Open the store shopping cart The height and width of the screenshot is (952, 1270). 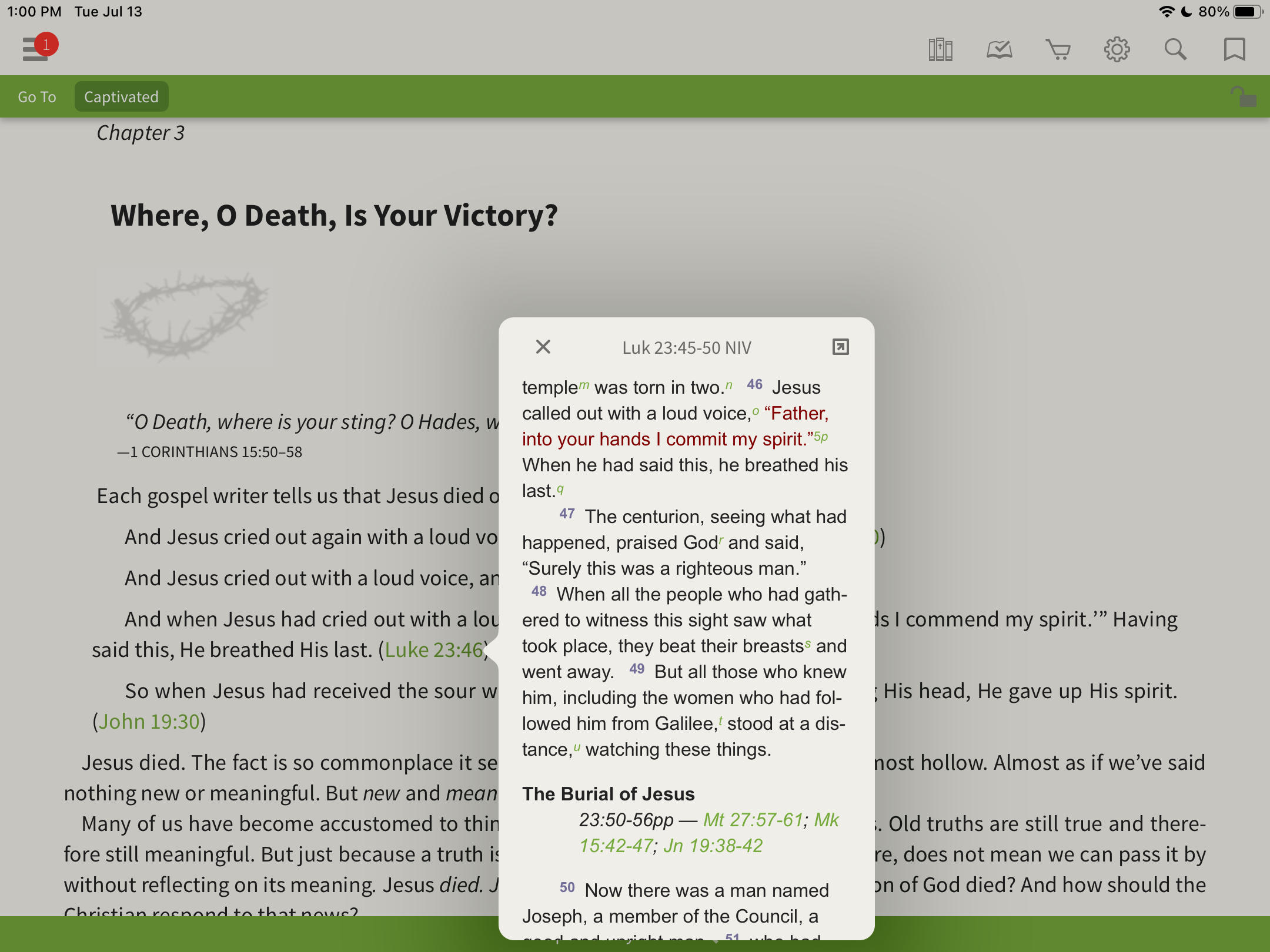click(x=1058, y=50)
